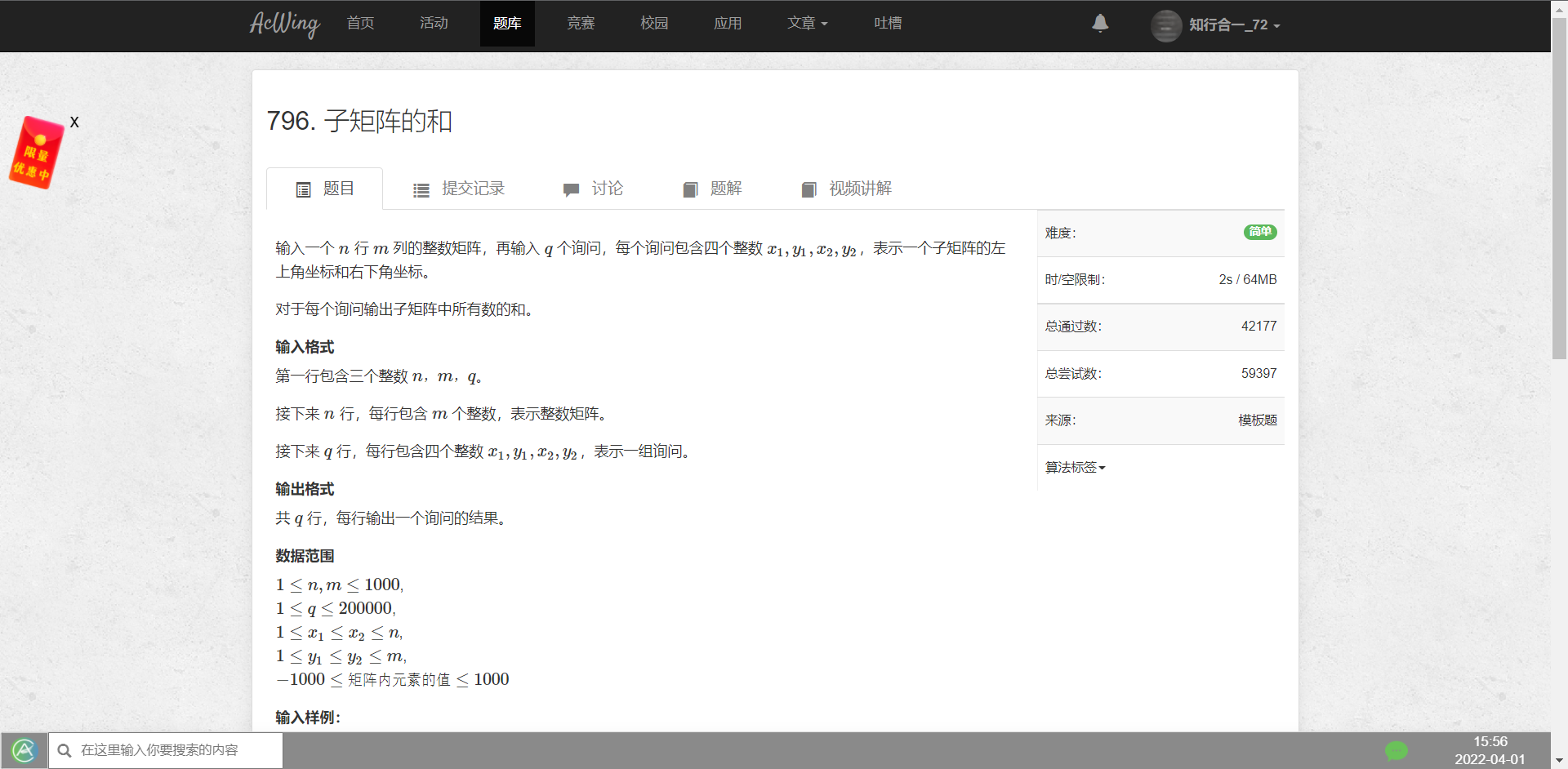Switch to the 提交记录 tab
The width and height of the screenshot is (1568, 769).
458,189
